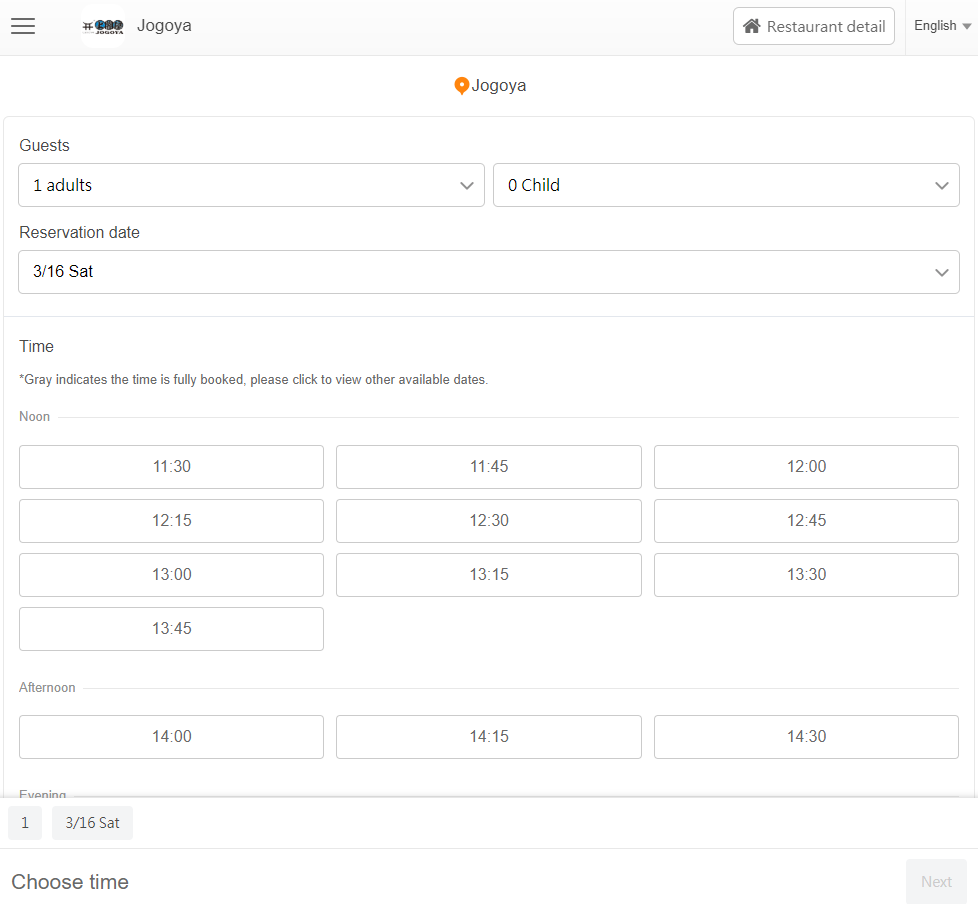This screenshot has width=978, height=904.
Task: Expand the Child count dropdown
Action: [726, 185]
